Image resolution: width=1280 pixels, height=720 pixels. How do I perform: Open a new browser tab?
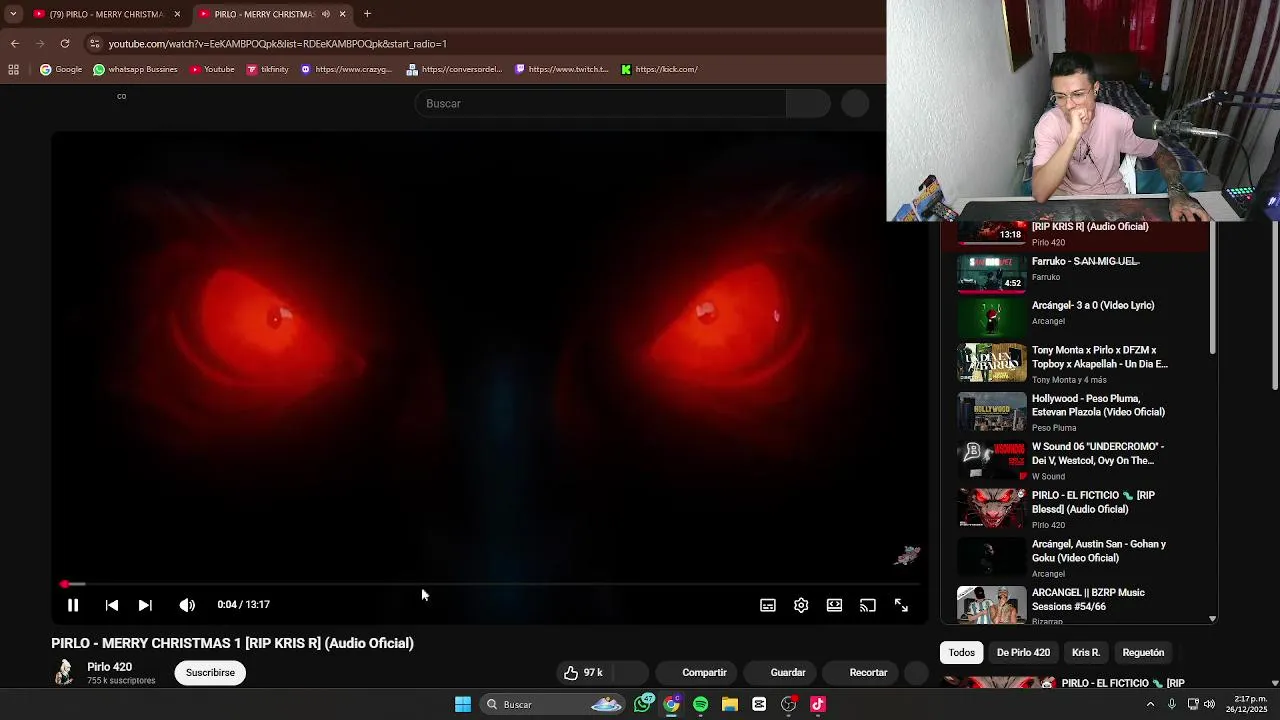tap(367, 14)
